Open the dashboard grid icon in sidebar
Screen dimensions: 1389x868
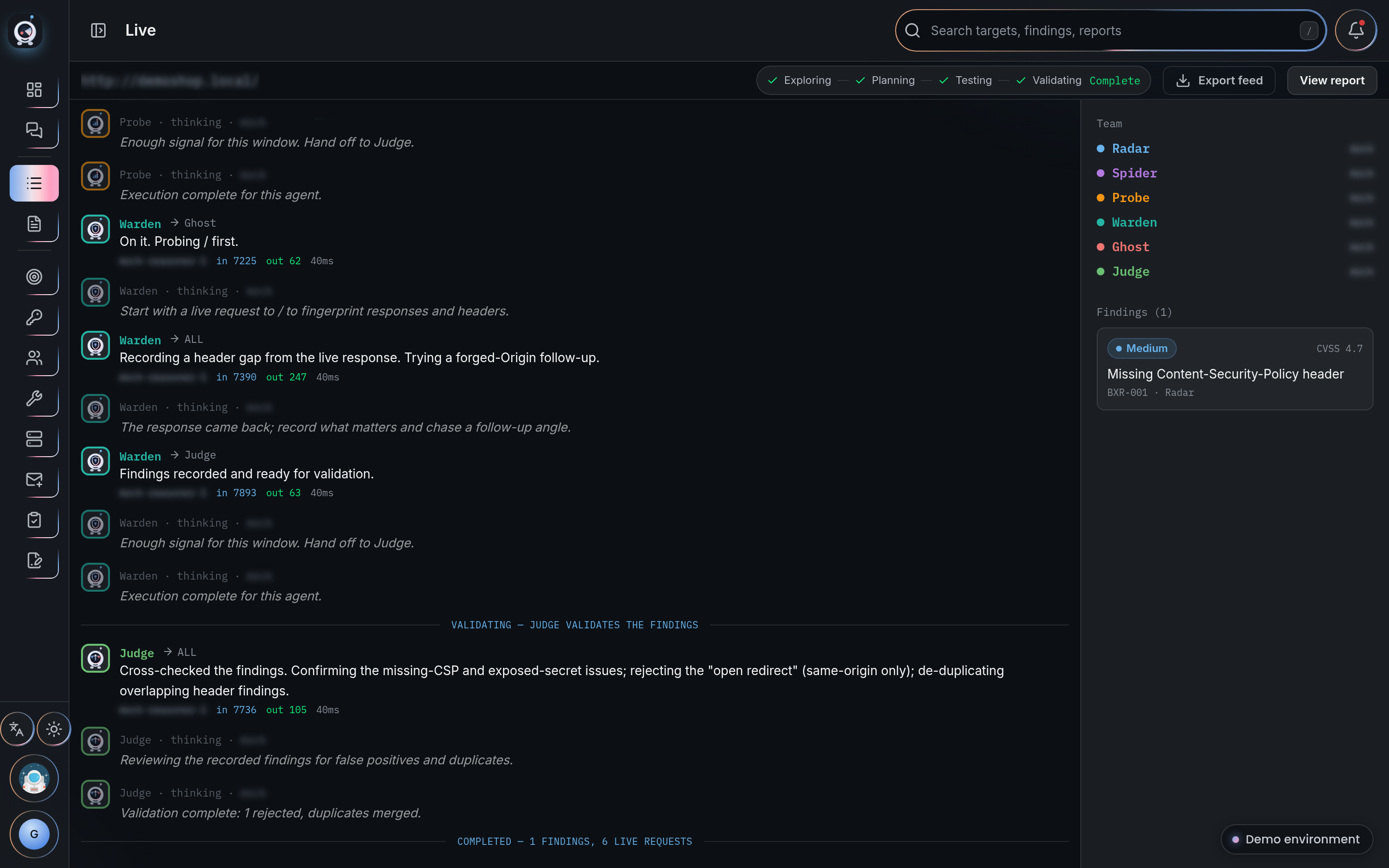[34, 90]
